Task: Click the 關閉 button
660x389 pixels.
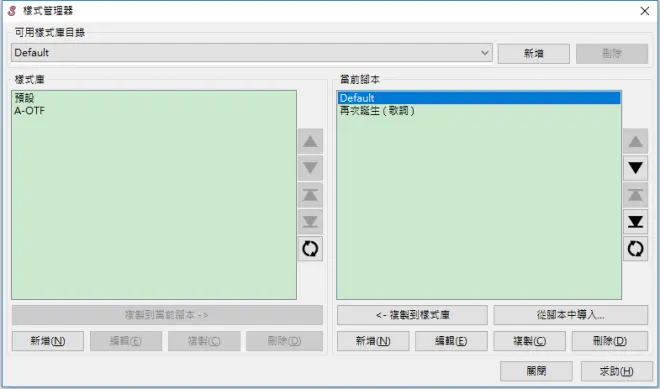Action: tap(536, 371)
